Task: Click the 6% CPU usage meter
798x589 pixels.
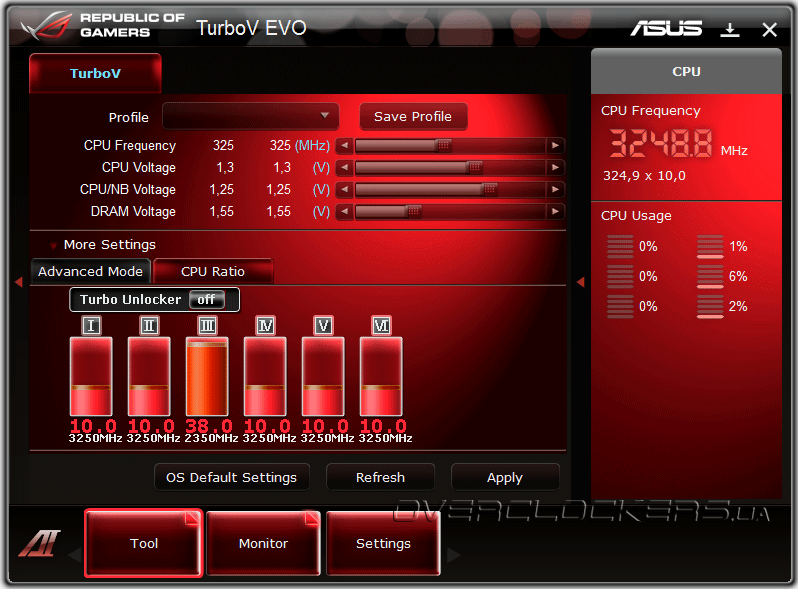Action: point(710,277)
